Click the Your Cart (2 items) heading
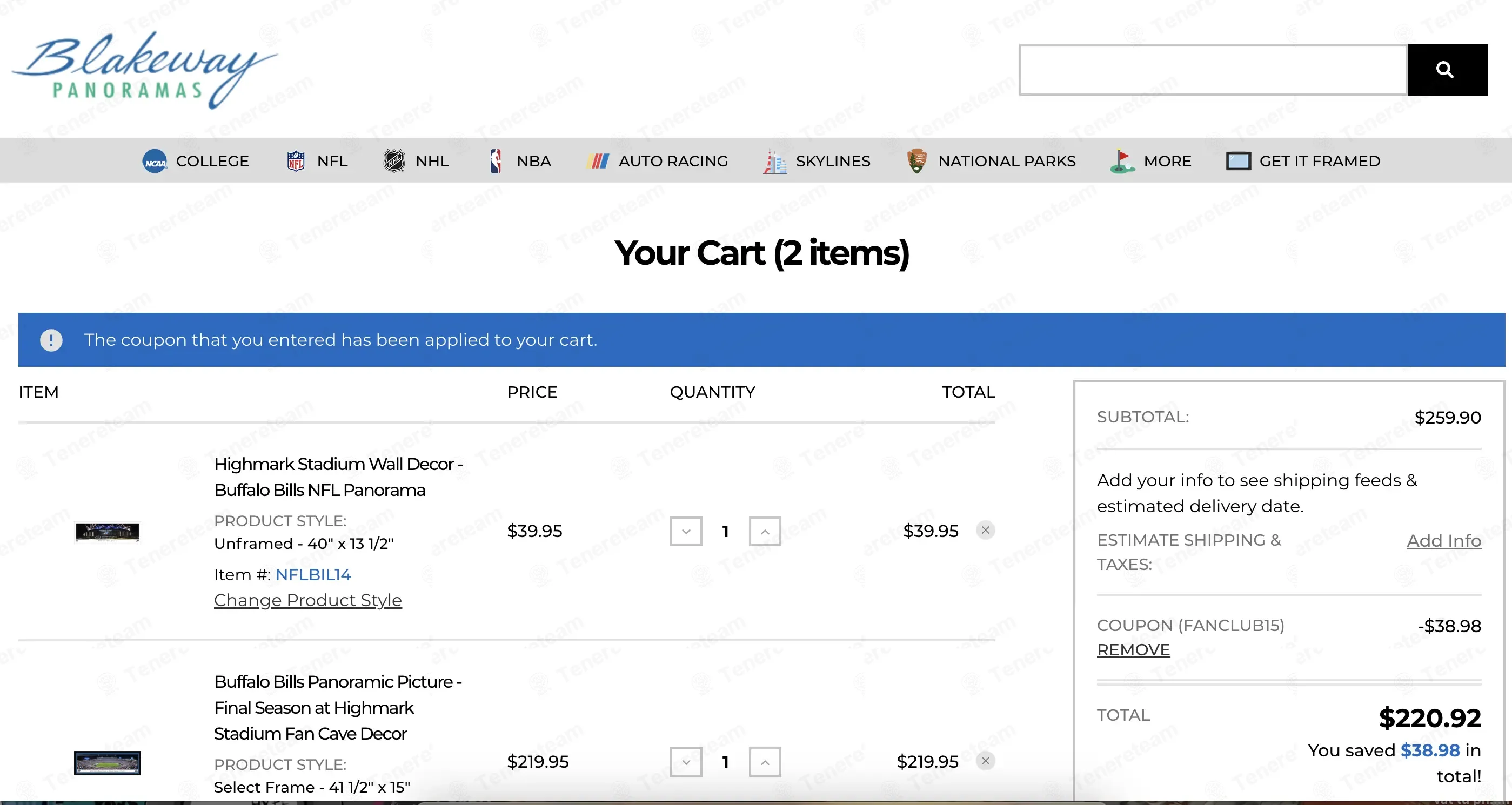1512x805 pixels. pos(762,253)
